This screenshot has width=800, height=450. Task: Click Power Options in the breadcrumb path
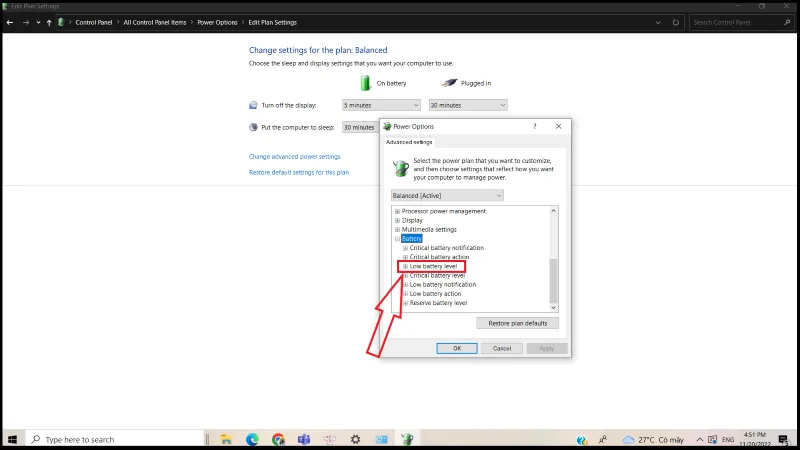pyautogui.click(x=217, y=22)
